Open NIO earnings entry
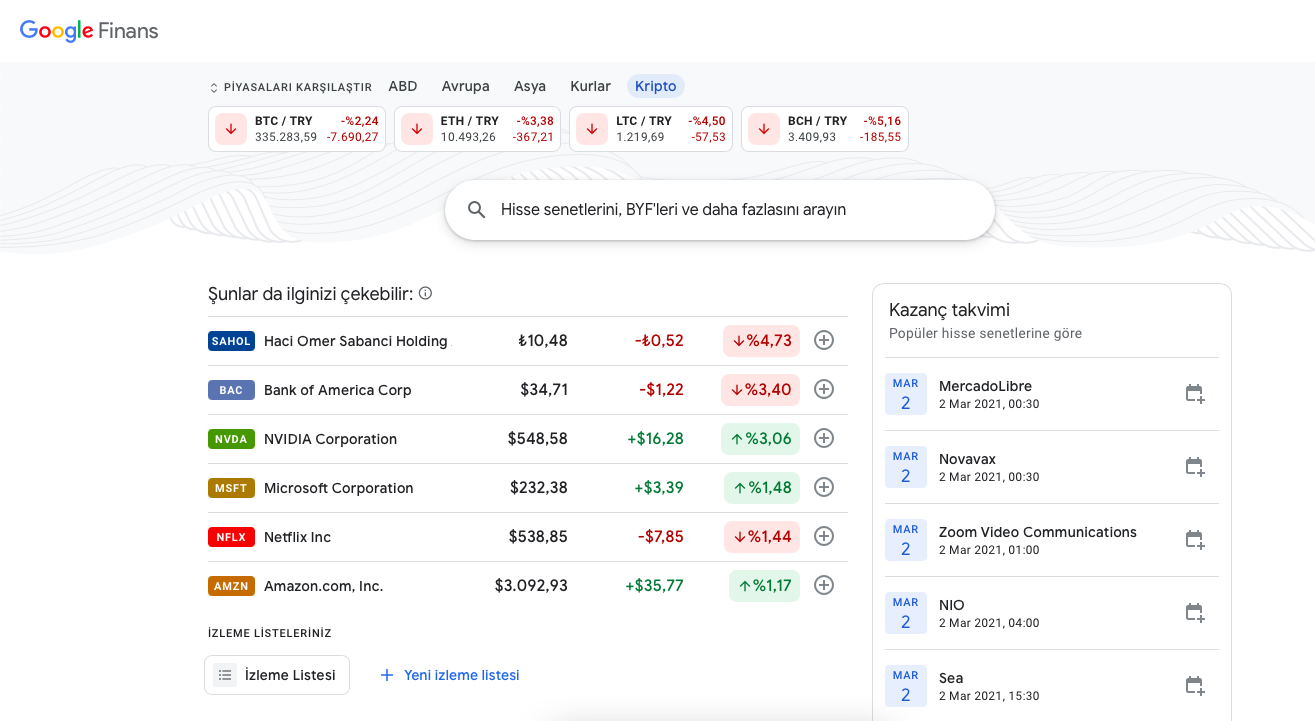Viewport: 1315px width, 721px height. (1052, 613)
